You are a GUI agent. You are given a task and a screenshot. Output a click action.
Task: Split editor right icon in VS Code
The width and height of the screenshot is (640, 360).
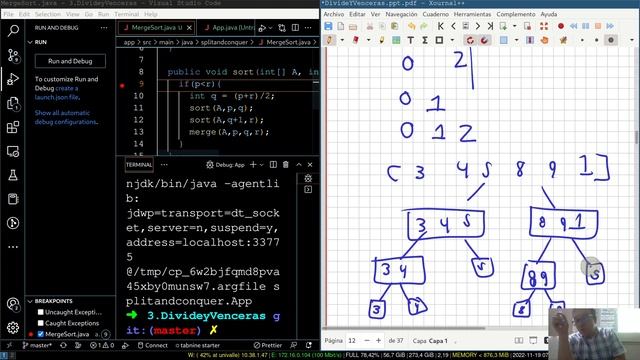(x=295, y=28)
